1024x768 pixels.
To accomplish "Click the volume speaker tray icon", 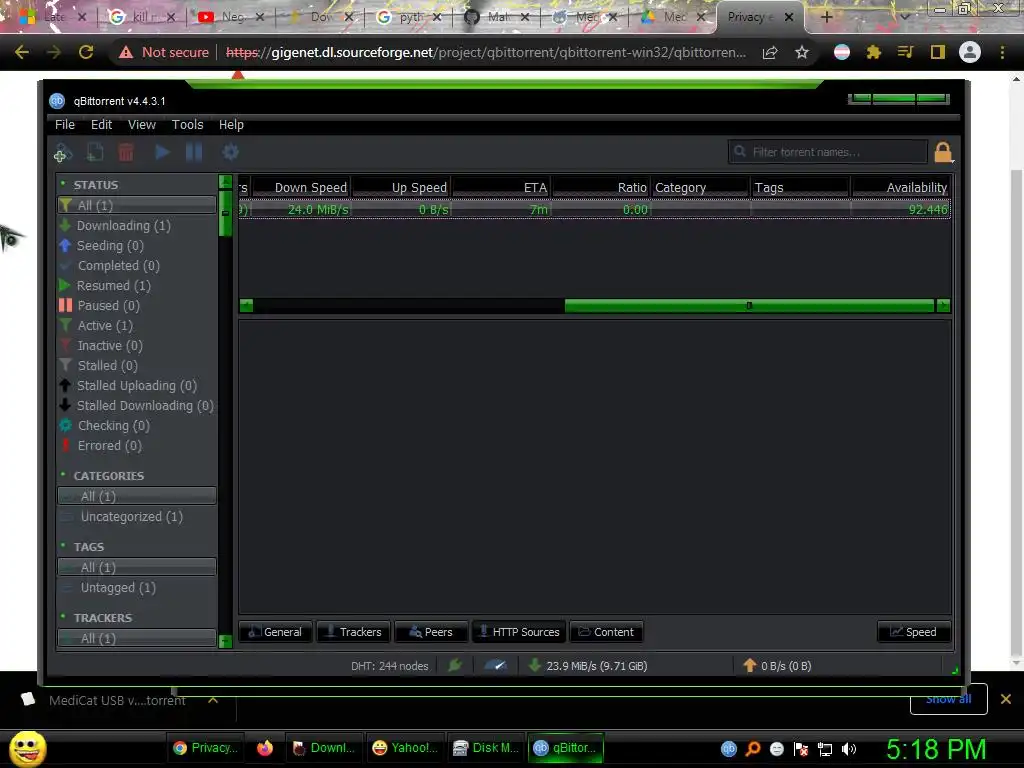I will [x=849, y=749].
